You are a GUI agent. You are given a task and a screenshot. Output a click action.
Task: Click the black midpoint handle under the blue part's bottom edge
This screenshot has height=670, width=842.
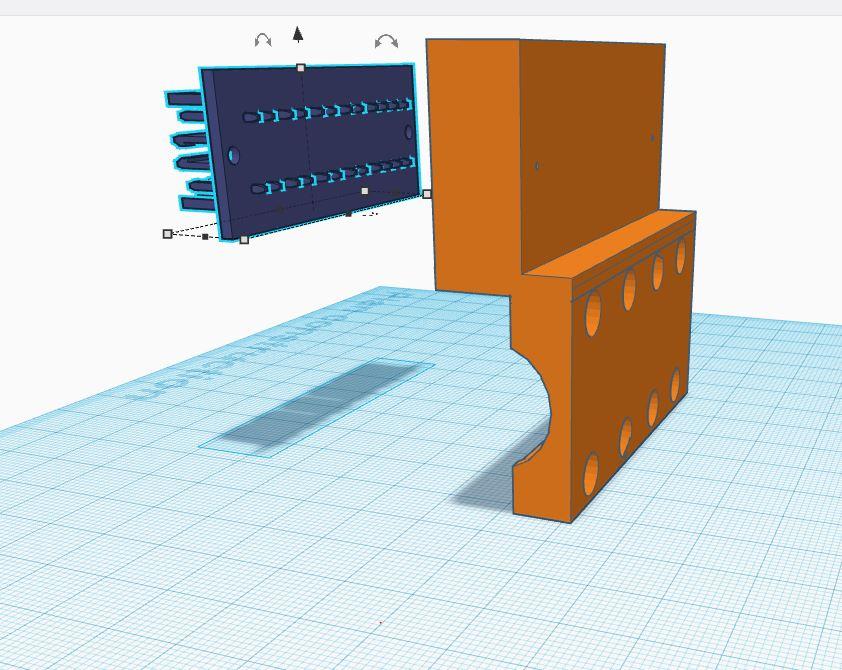349,214
